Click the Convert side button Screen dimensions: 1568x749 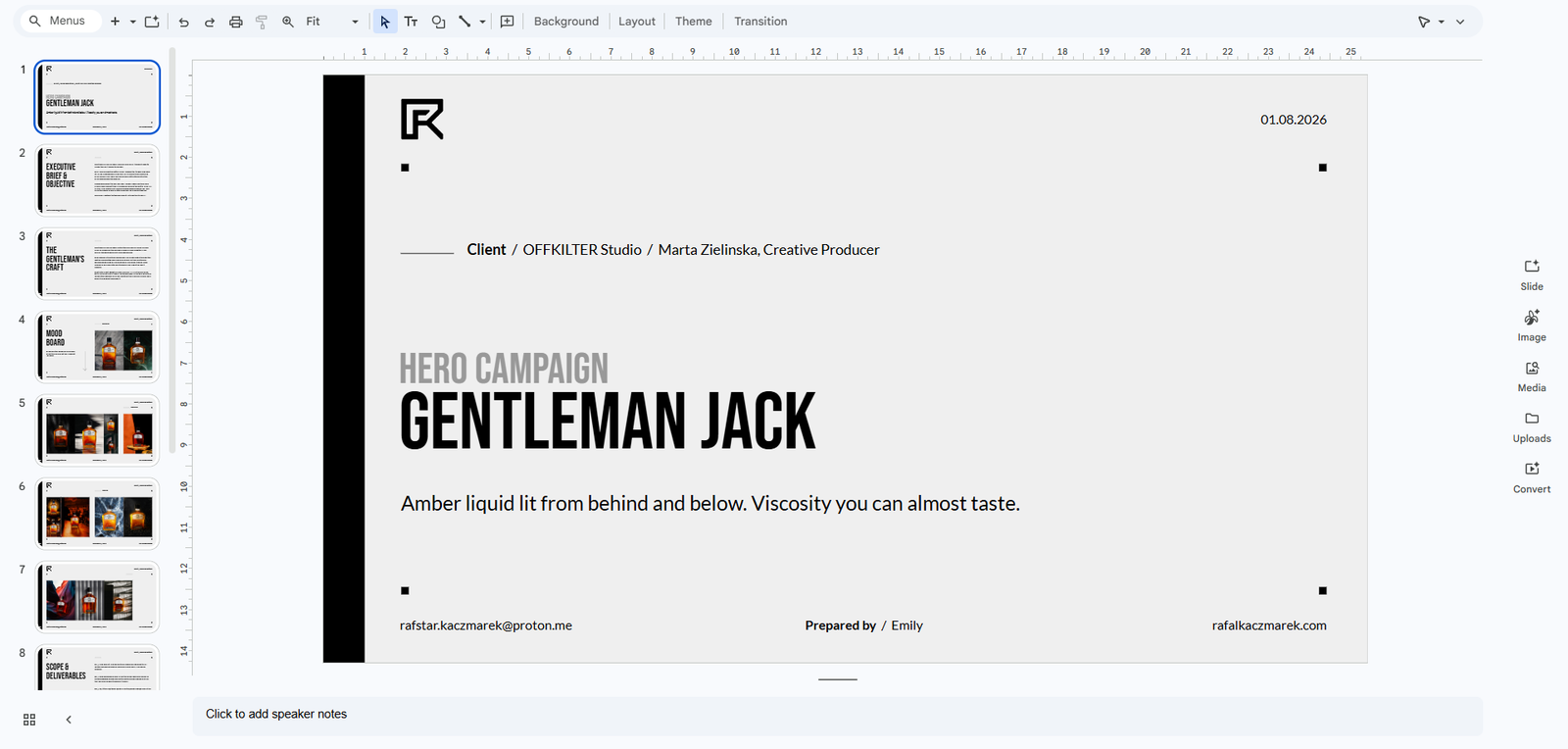1532,478
